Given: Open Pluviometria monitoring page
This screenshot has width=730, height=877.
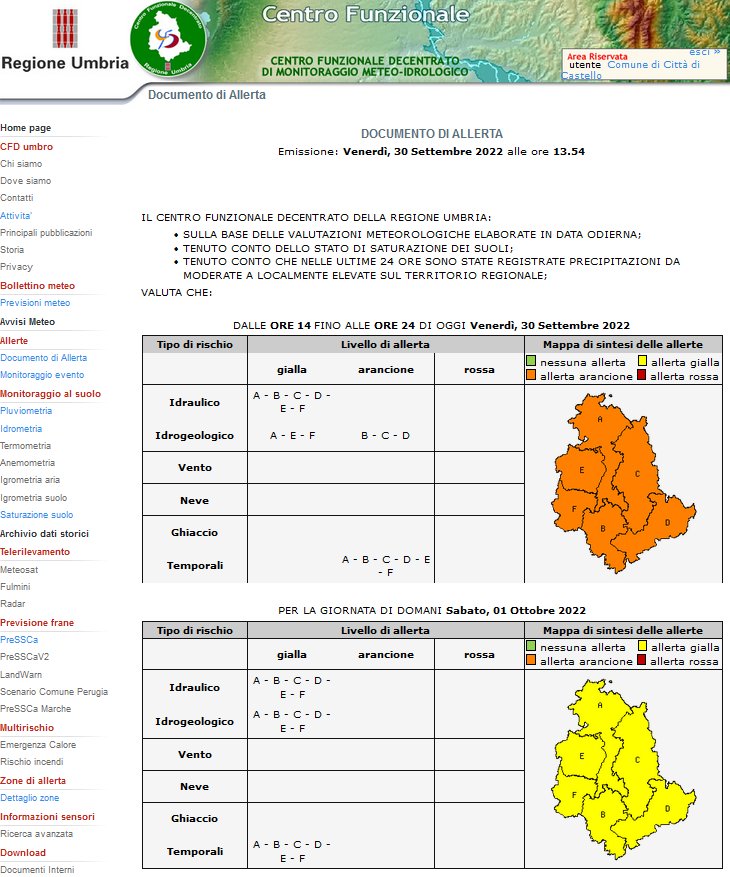Looking at the screenshot, I should pos(26,411).
